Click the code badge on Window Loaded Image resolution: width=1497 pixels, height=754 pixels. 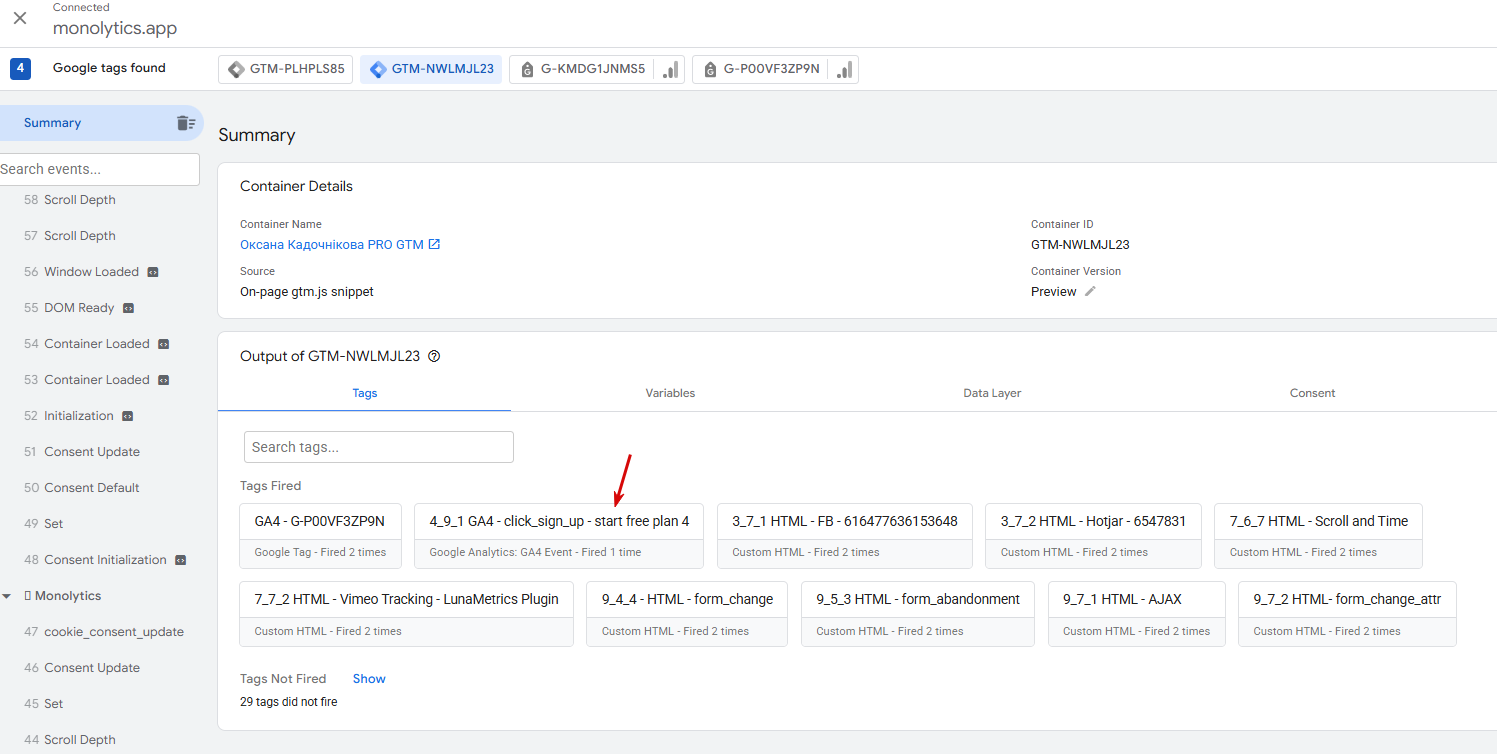pos(153,272)
